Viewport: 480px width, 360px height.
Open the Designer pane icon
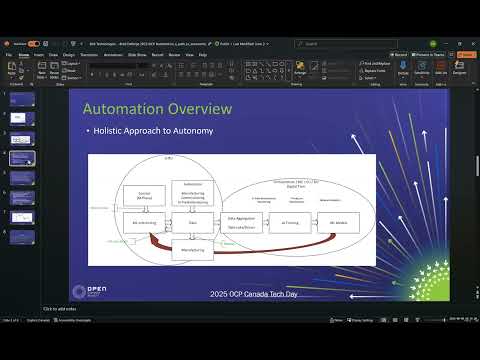pos(459,68)
